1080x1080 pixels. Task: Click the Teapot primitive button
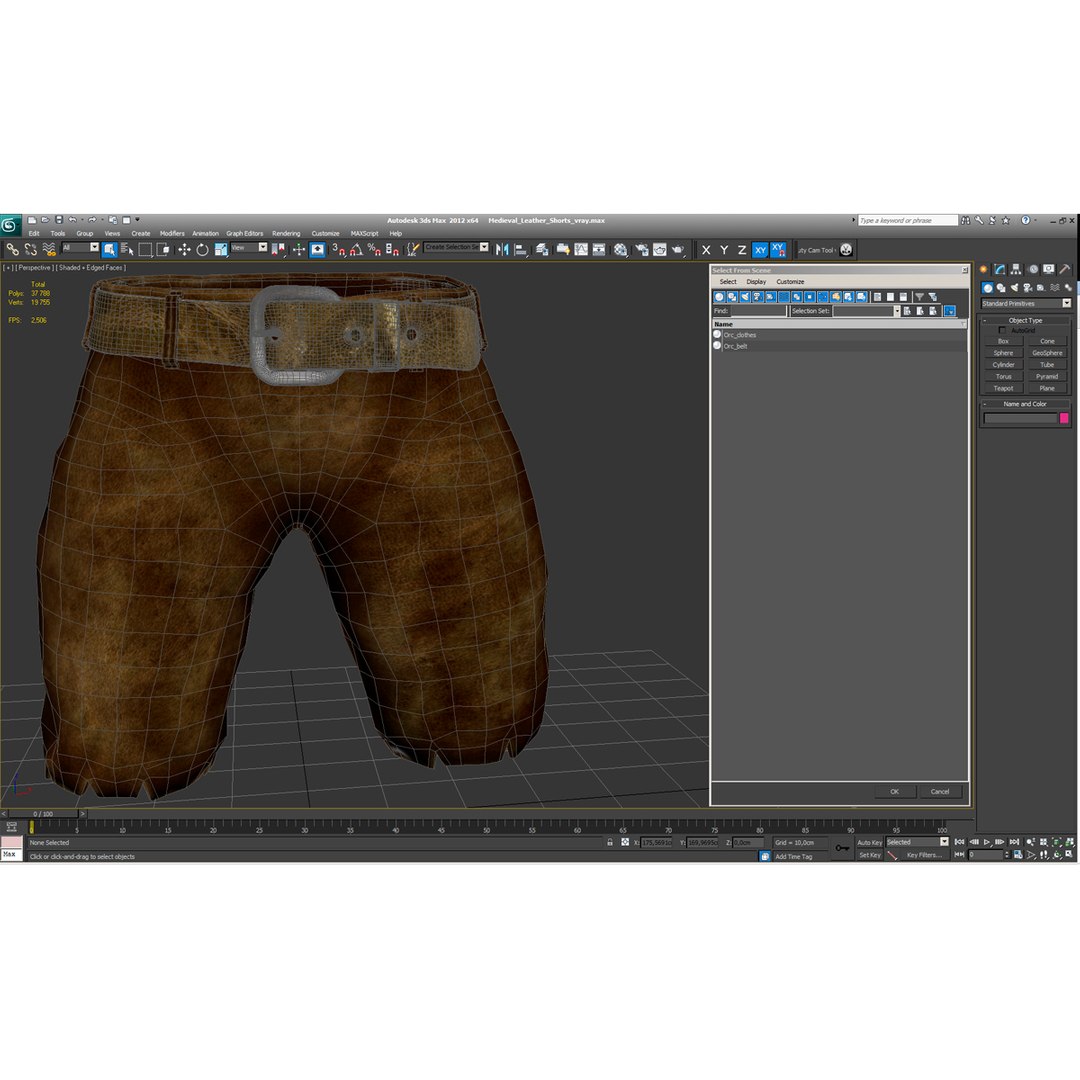coord(1003,388)
